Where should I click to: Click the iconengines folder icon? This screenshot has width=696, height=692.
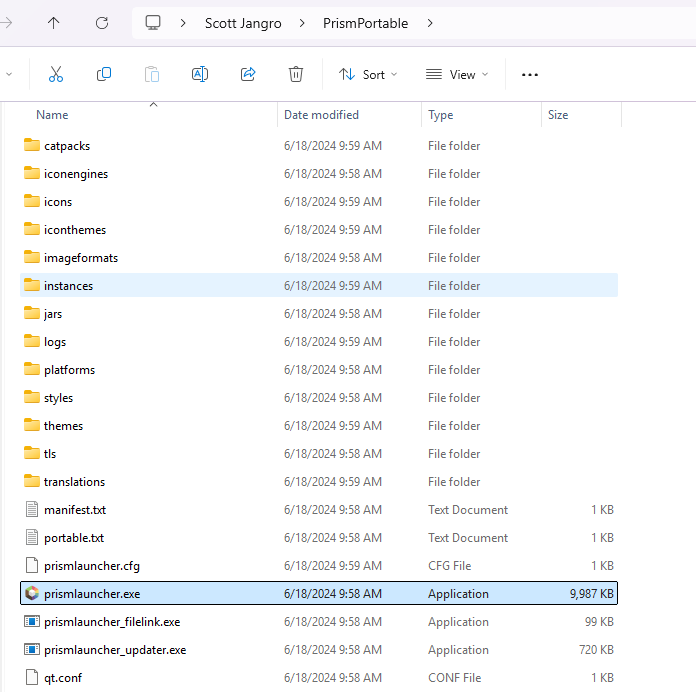32,173
